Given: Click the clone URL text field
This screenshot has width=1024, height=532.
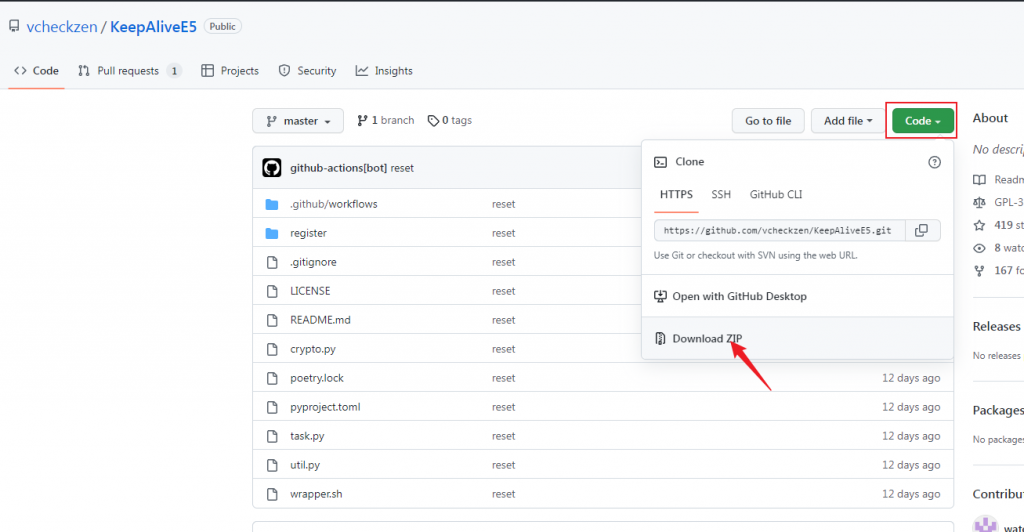Looking at the screenshot, I should pos(779,230).
